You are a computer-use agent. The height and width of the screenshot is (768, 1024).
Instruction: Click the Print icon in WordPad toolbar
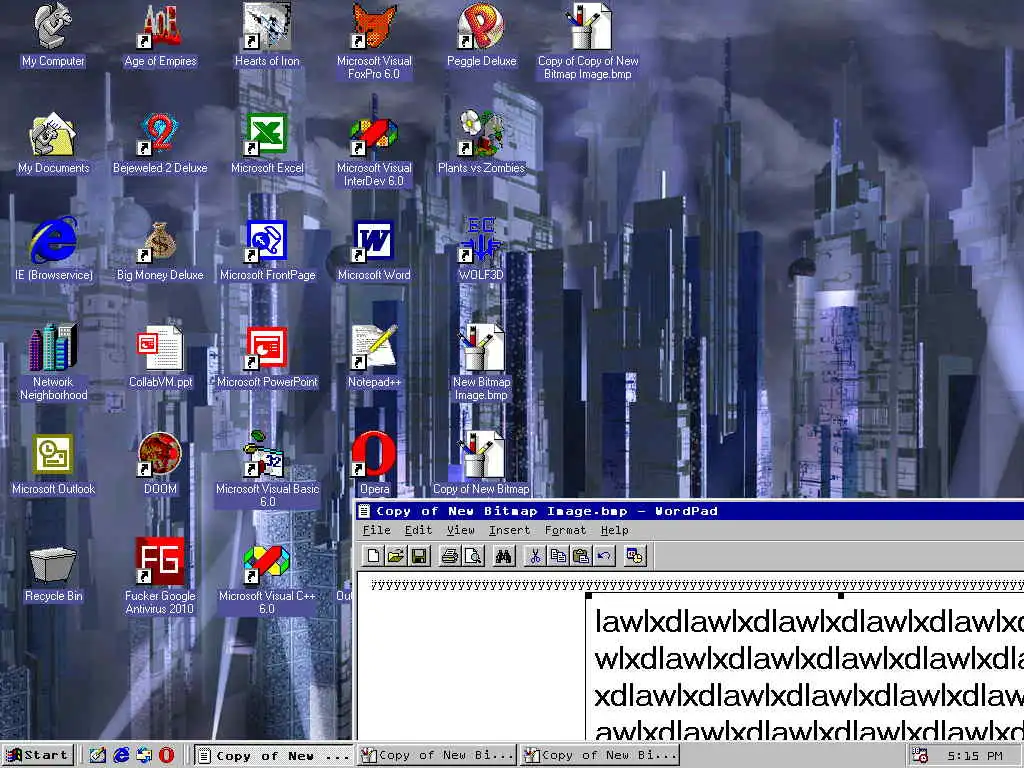pos(449,556)
